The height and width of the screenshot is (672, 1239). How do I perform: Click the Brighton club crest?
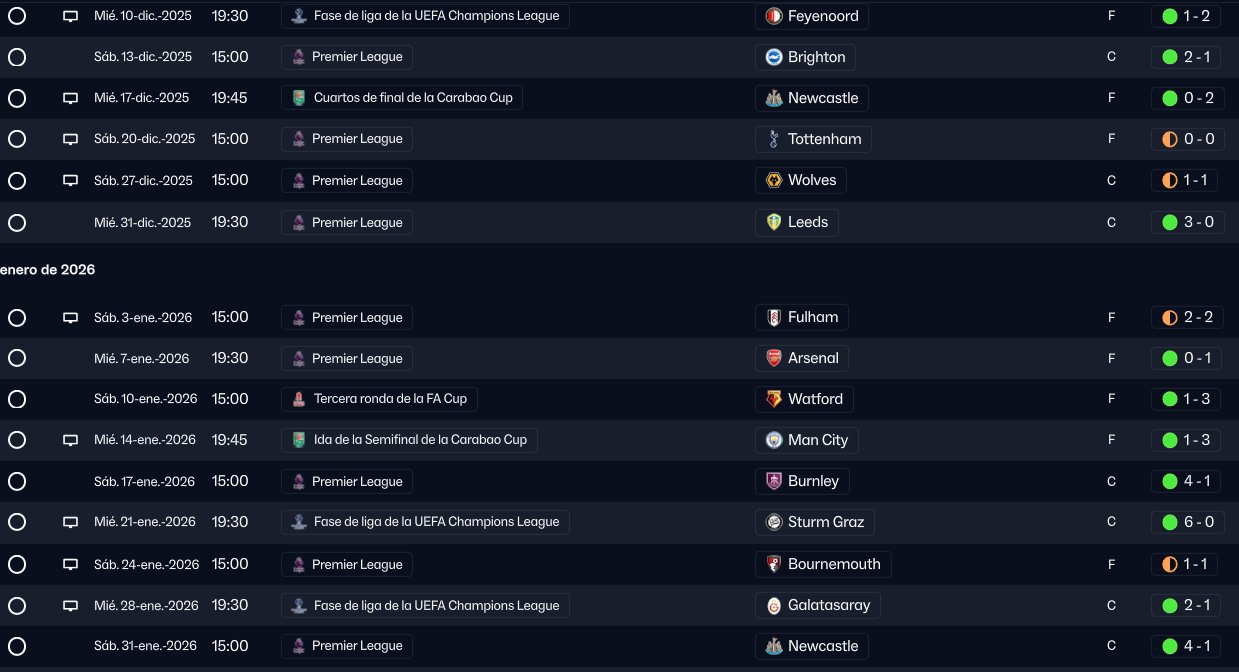pyautogui.click(x=773, y=57)
